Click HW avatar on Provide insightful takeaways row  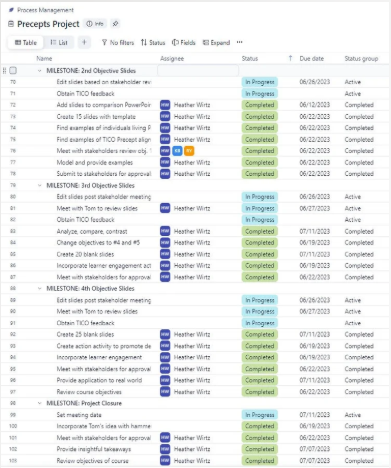165,449
